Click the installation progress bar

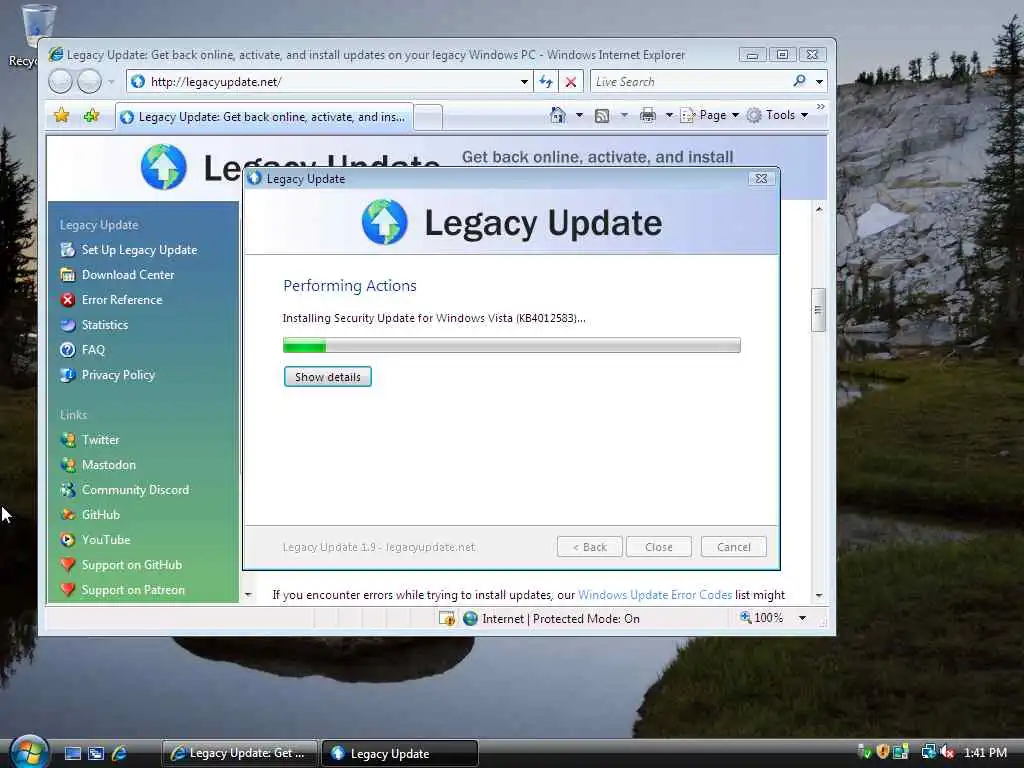[x=512, y=345]
